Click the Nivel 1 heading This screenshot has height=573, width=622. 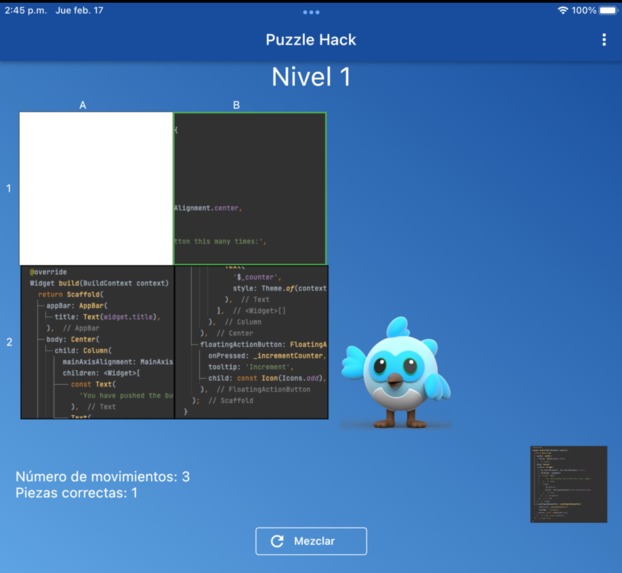tap(311, 77)
